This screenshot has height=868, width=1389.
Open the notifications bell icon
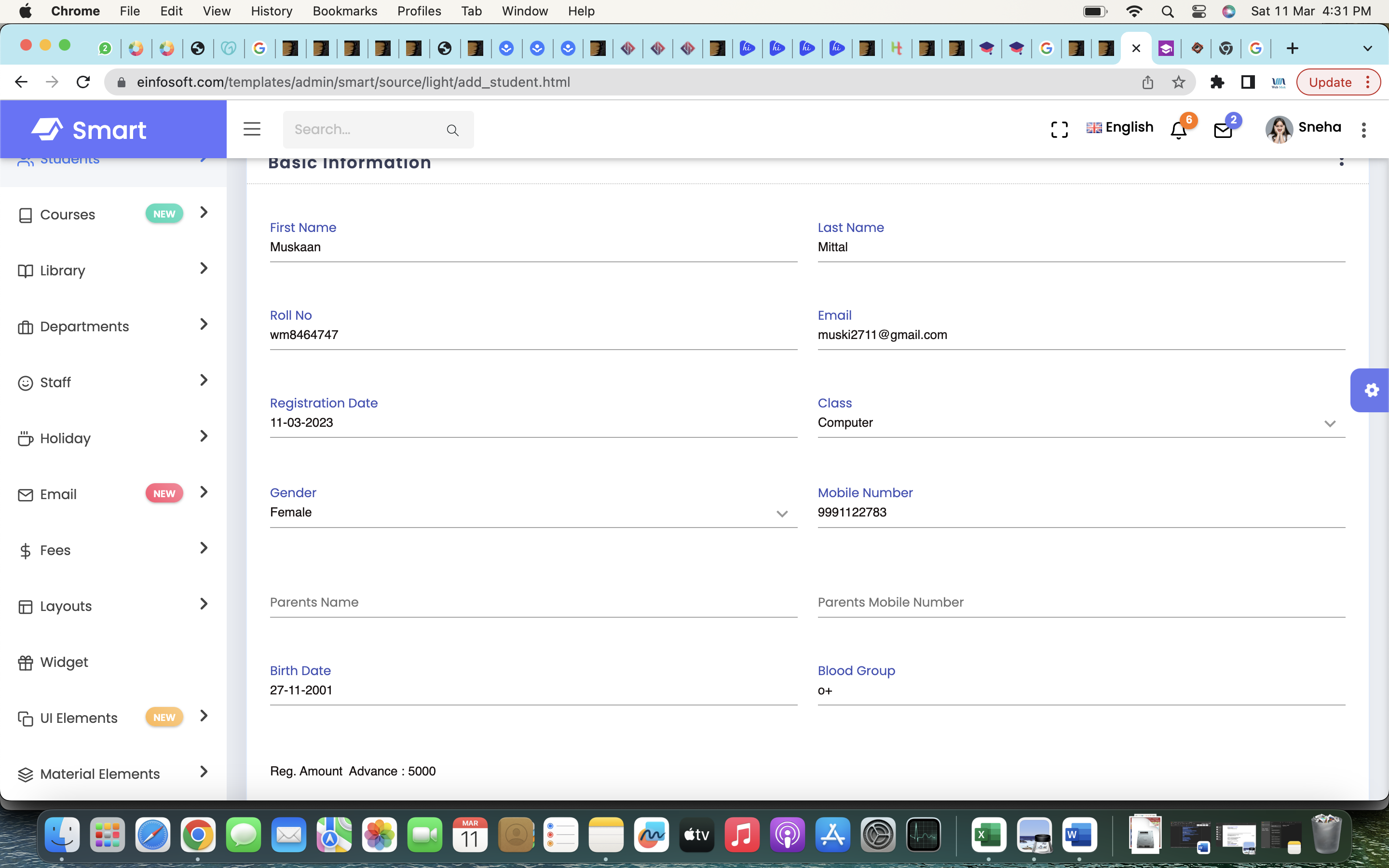coord(1178,130)
